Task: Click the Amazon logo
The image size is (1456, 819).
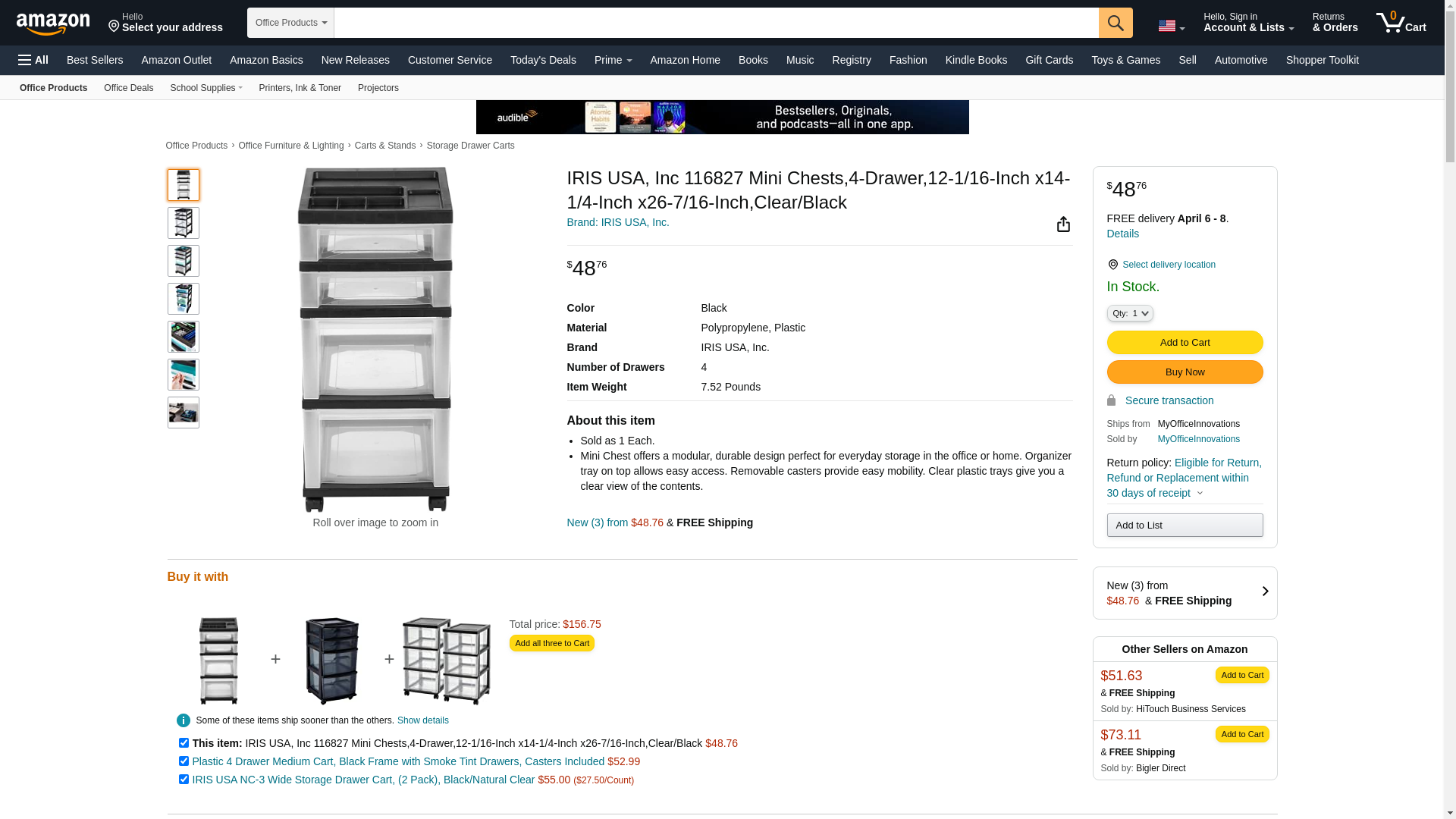Action: click(53, 24)
